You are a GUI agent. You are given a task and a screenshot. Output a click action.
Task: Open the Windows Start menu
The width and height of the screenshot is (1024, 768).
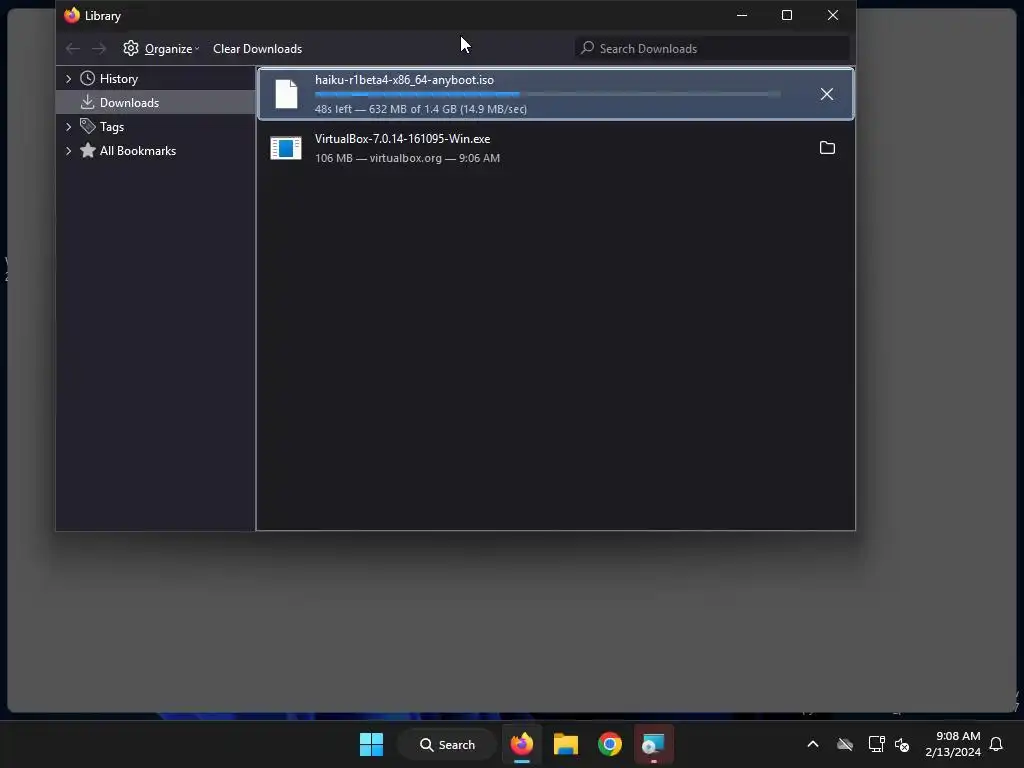click(372, 744)
